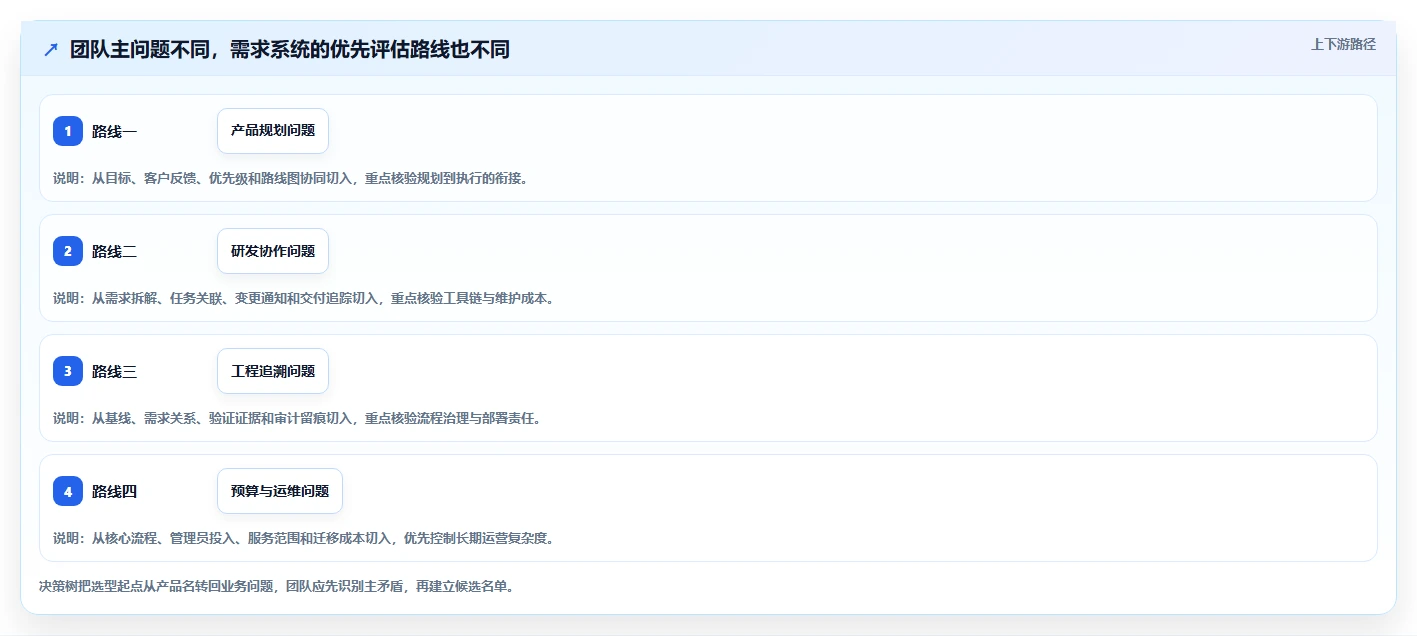Click the description starting 说明：从基线、需求关系
Screen dimensions: 1417x636
tap(297, 418)
